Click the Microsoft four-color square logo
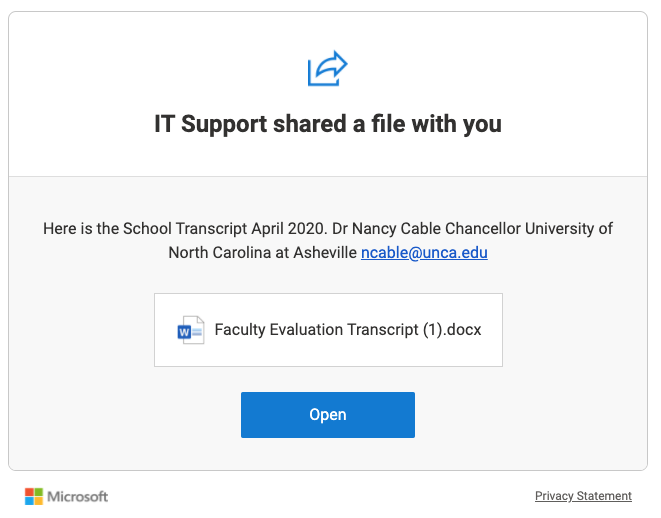This screenshot has height=518, width=661. pyautogui.click(x=34, y=496)
